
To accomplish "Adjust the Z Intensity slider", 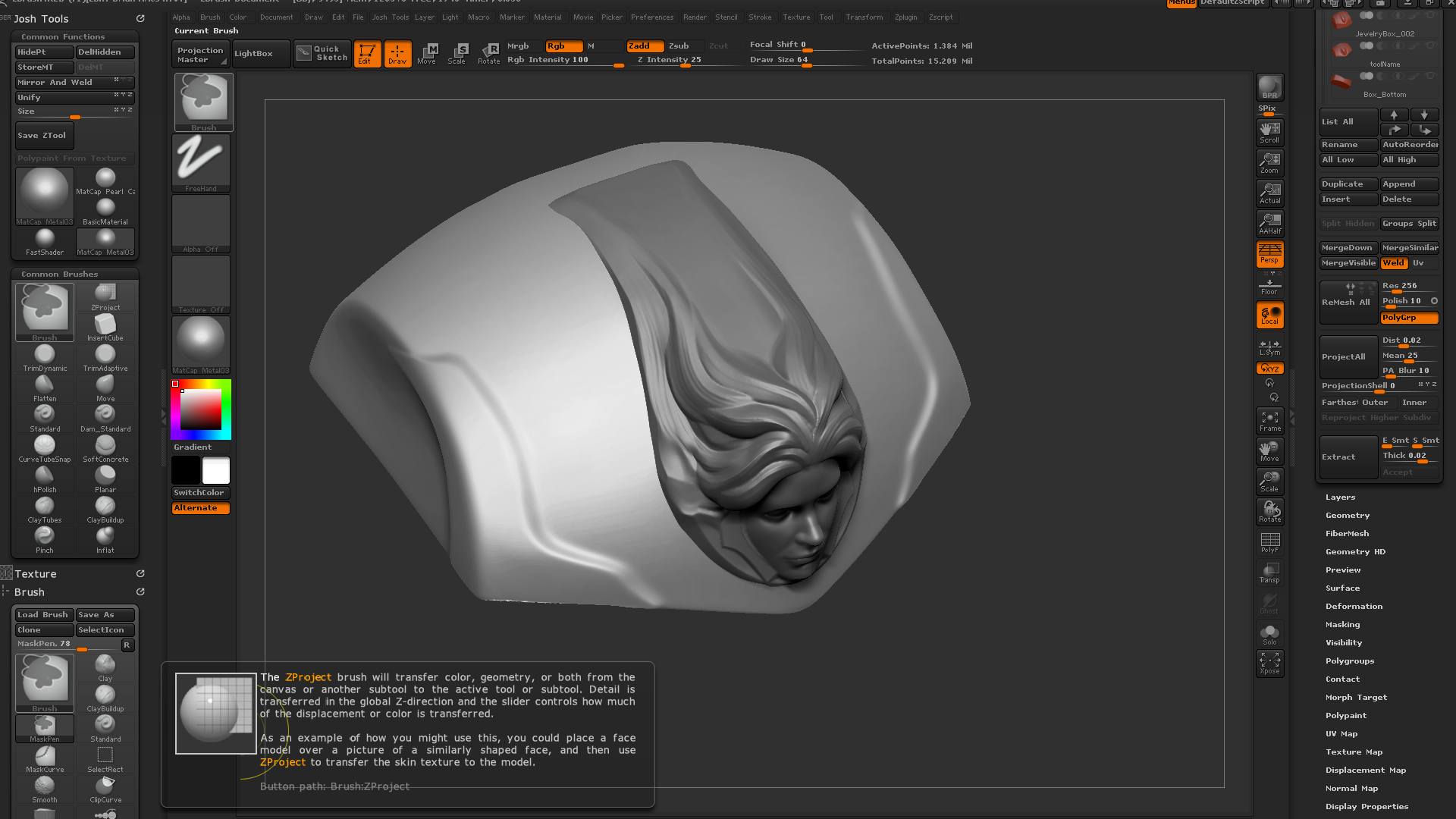I will 686,61.
